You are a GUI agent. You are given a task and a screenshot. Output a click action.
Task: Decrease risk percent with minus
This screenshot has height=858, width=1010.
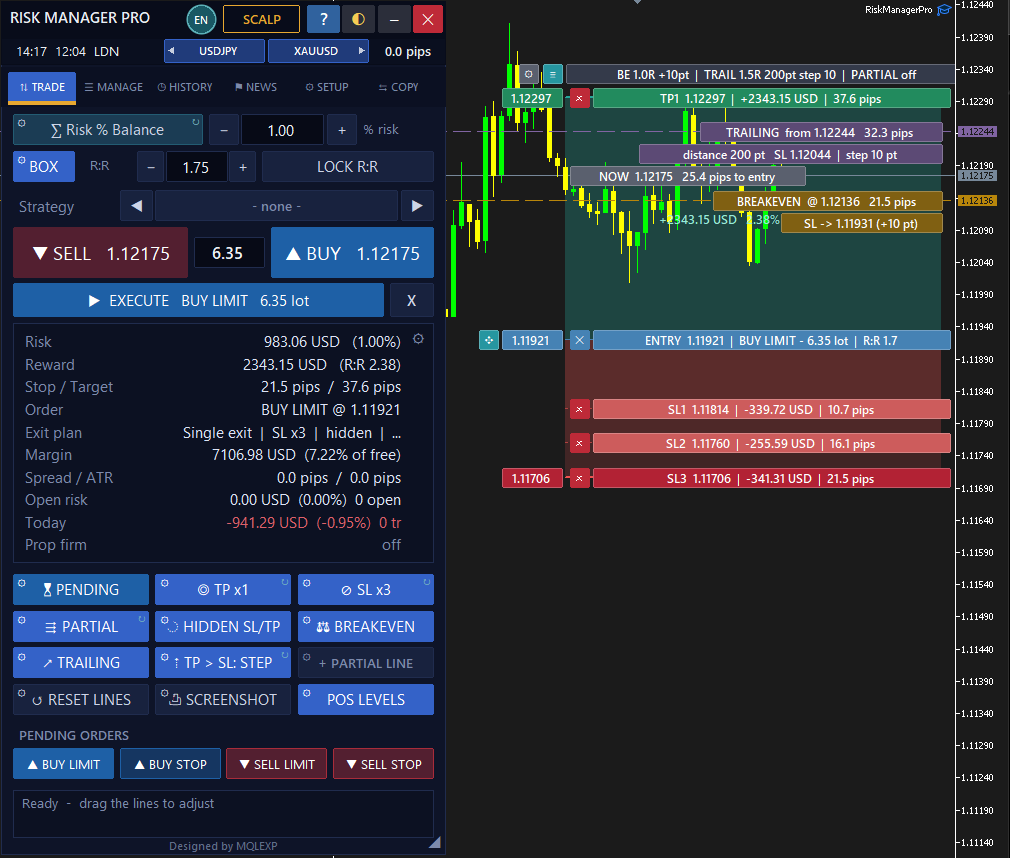coord(224,130)
